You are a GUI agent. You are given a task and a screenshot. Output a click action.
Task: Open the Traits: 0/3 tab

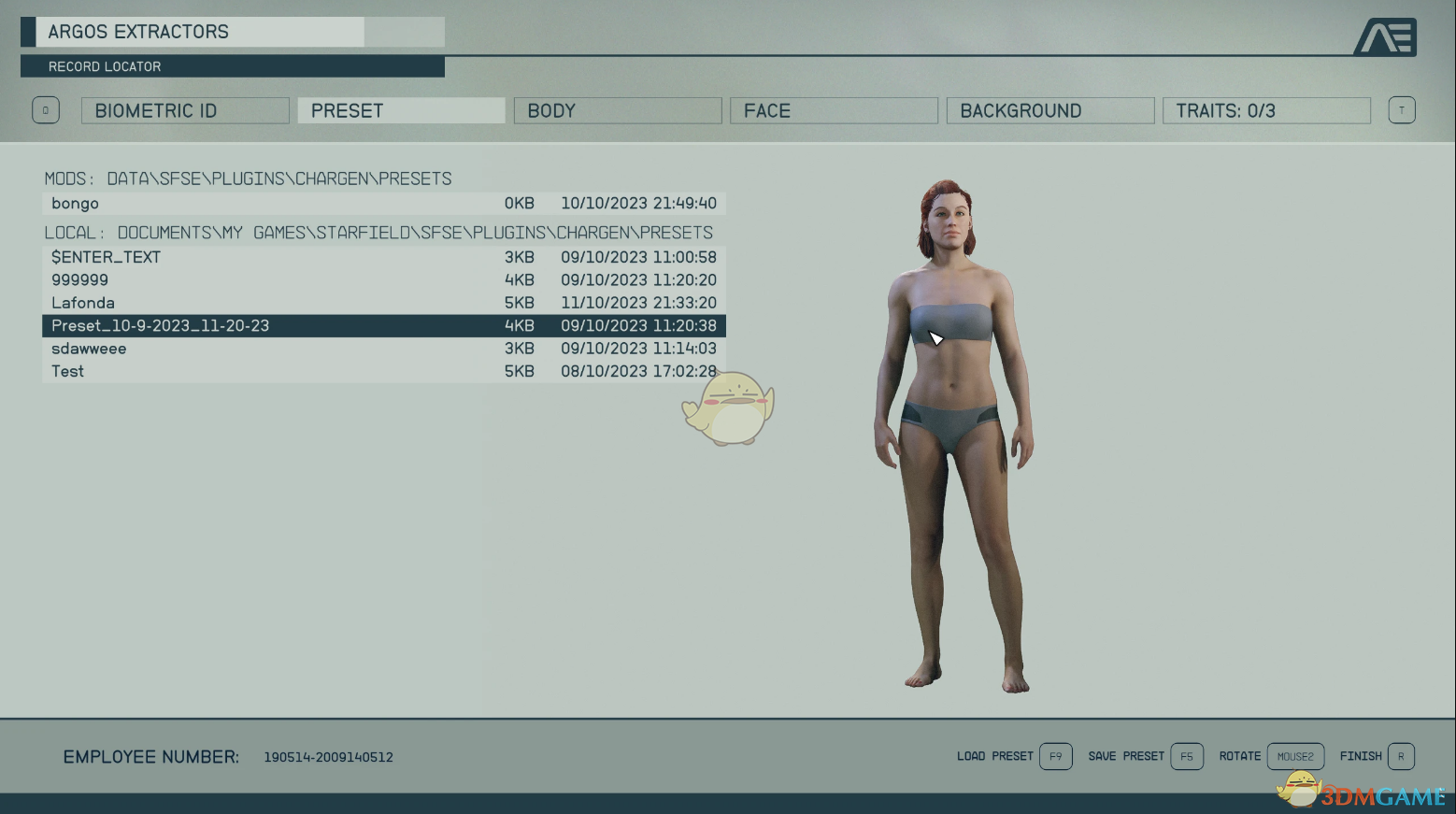(x=1266, y=110)
